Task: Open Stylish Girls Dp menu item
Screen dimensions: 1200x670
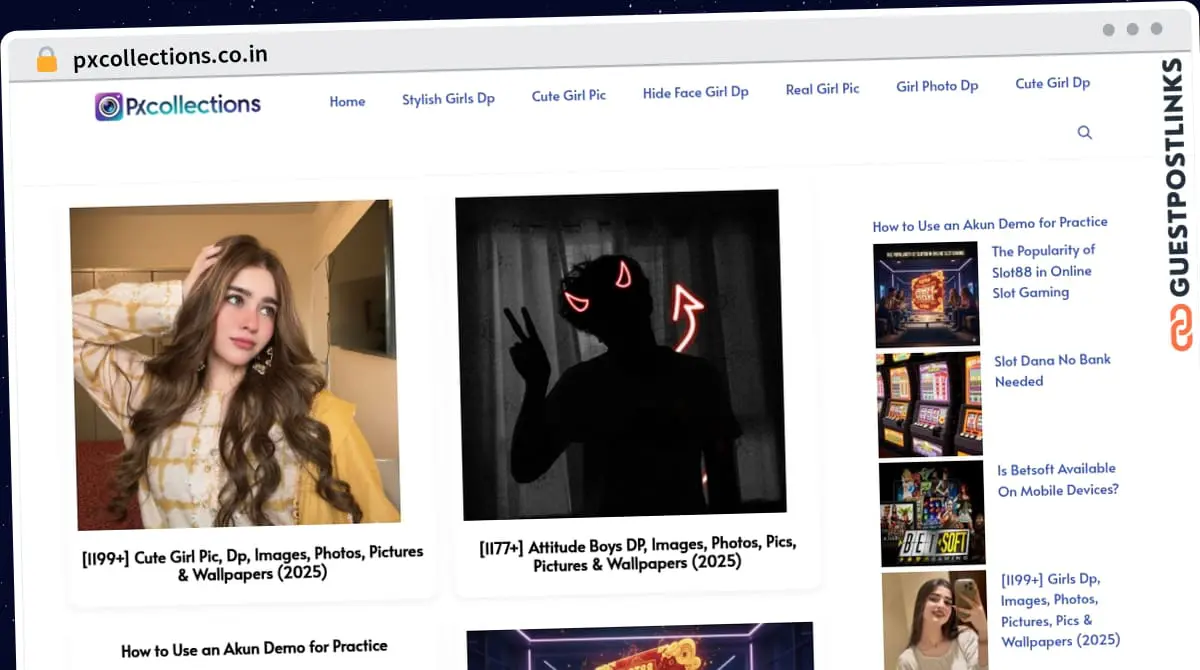Action: pos(448,98)
